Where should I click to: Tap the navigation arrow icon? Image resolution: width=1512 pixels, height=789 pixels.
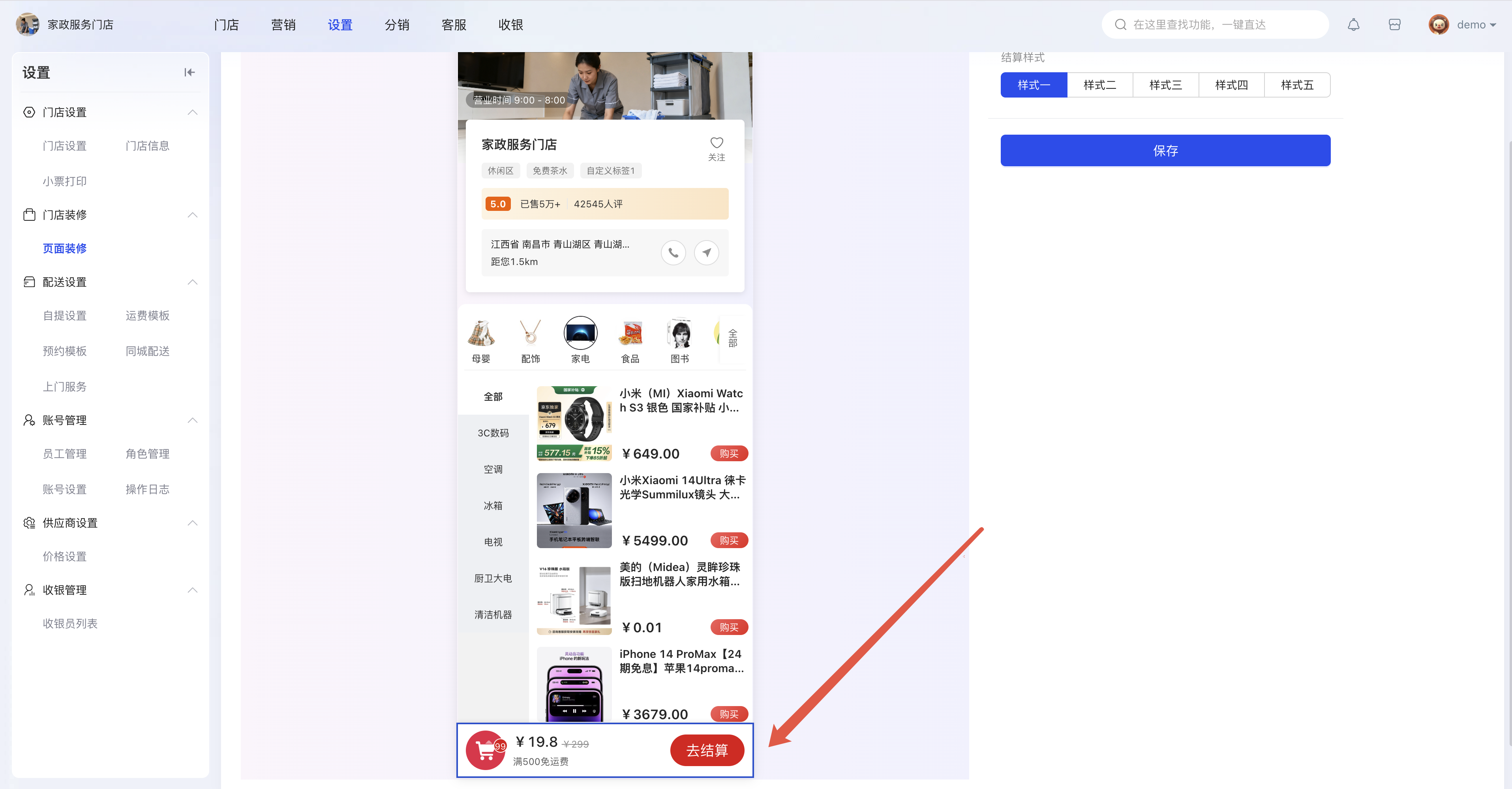tap(706, 253)
